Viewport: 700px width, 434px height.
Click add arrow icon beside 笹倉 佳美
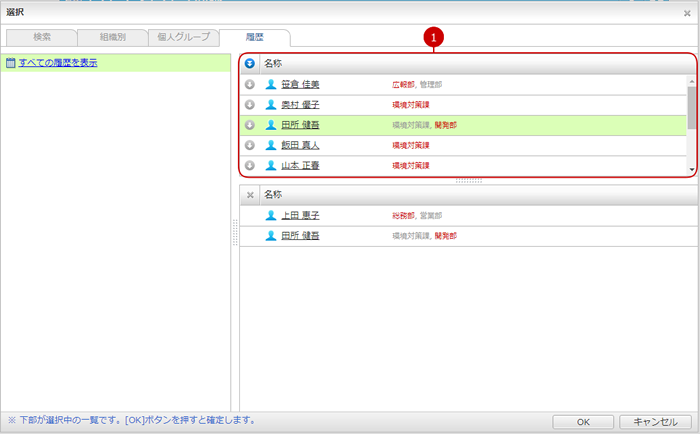tap(250, 84)
